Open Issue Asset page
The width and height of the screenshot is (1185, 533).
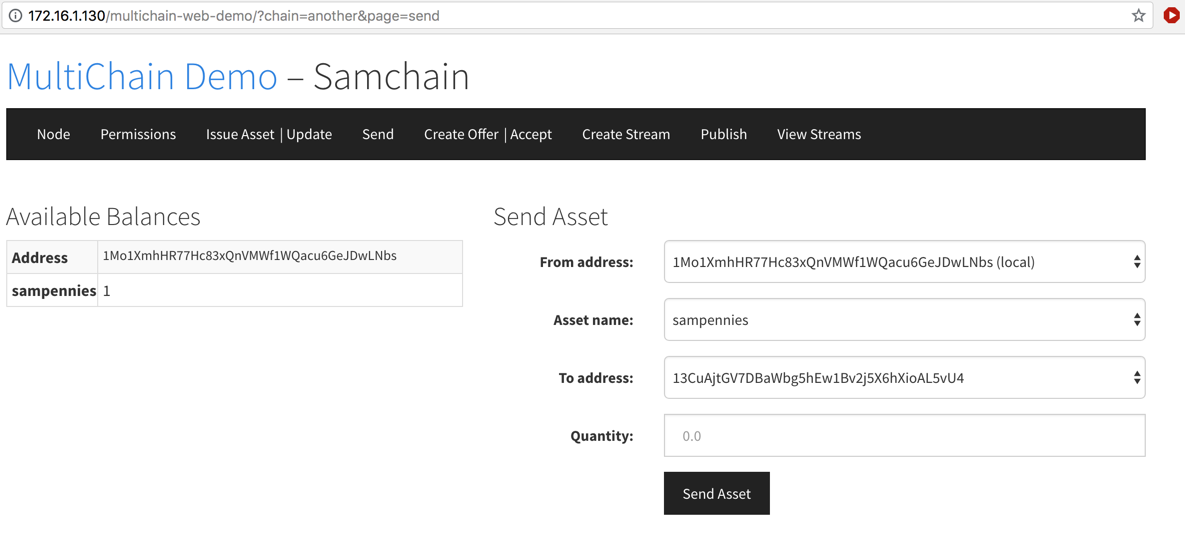[240, 134]
